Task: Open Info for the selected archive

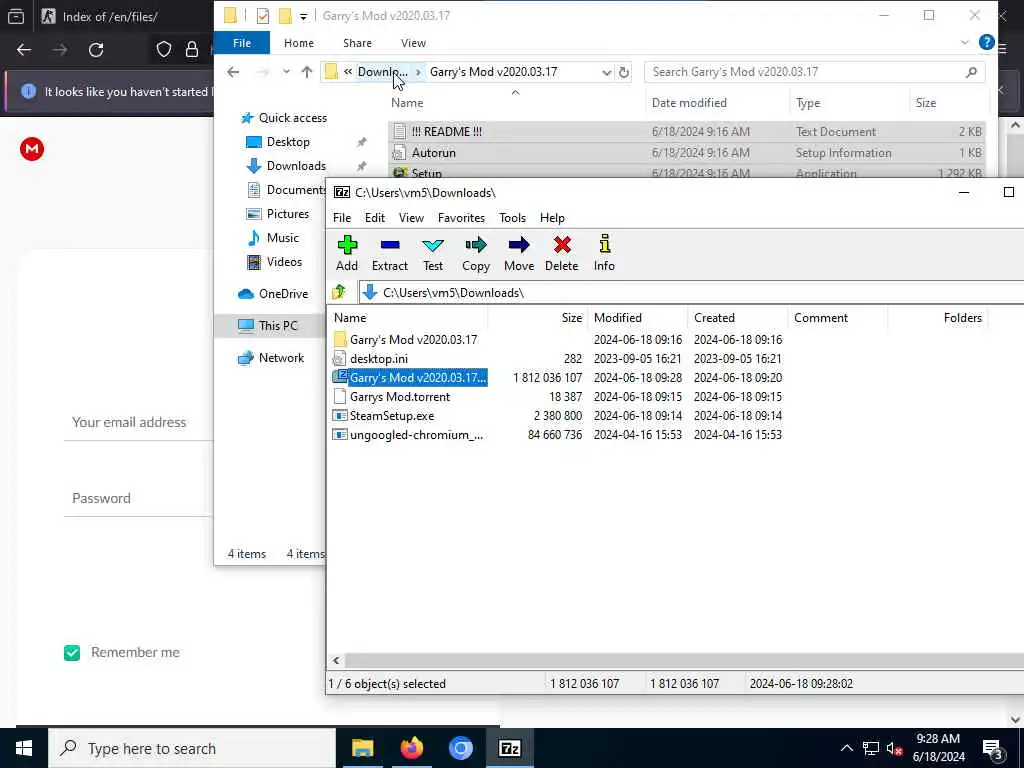Action: click(x=604, y=253)
